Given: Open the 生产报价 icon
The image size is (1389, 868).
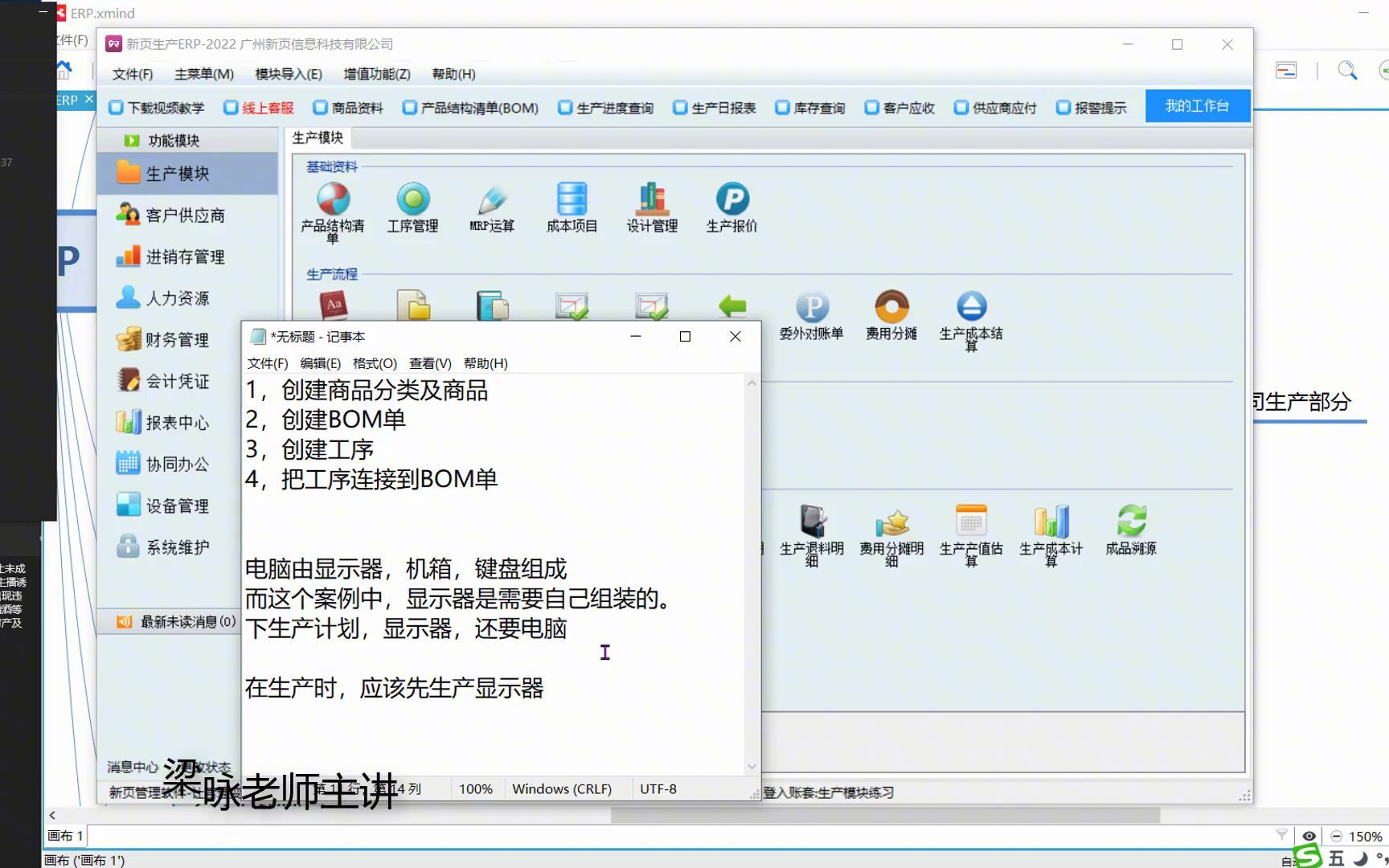Looking at the screenshot, I should [731, 208].
